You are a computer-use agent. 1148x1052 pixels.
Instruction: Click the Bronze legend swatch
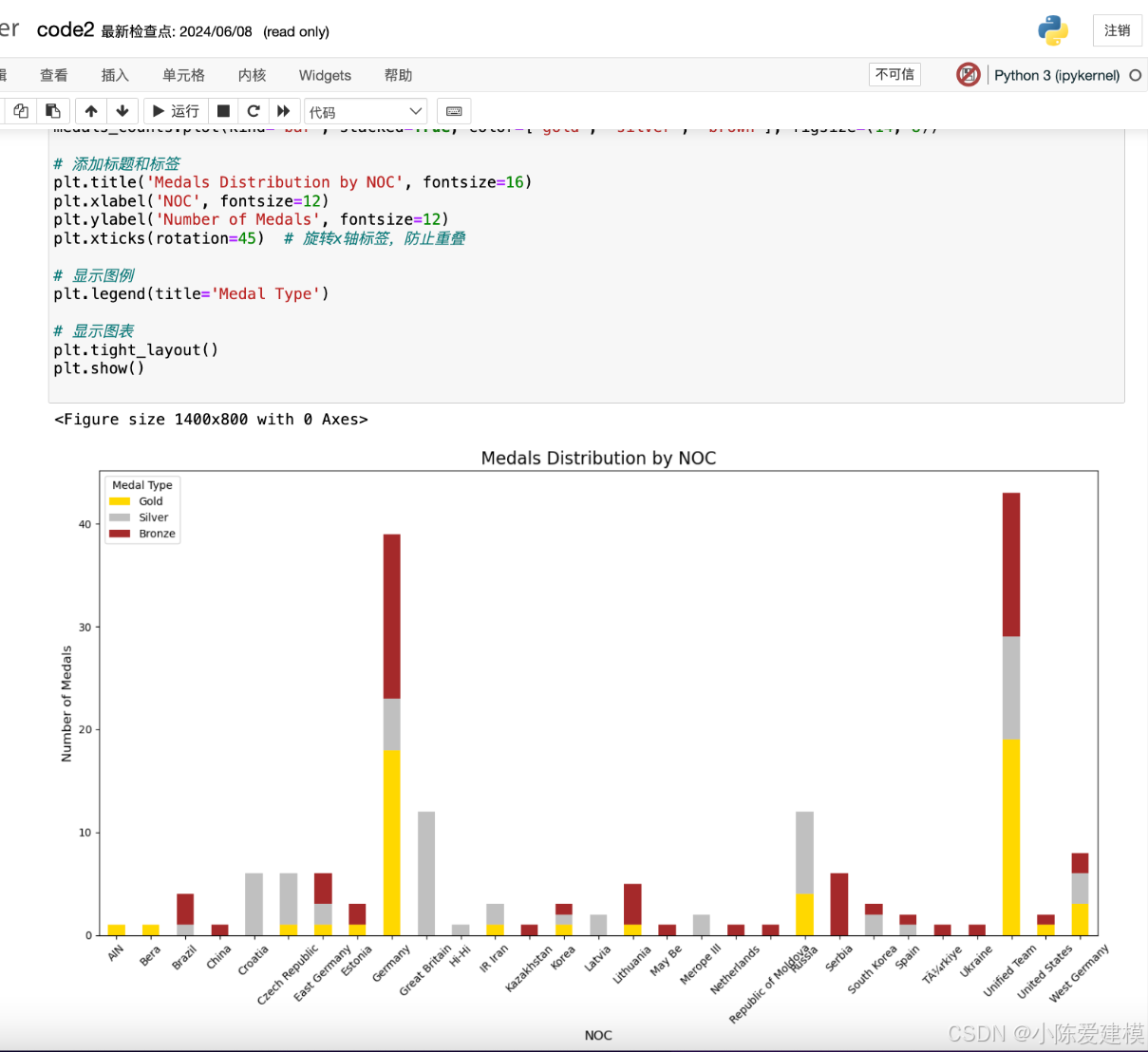coord(120,534)
